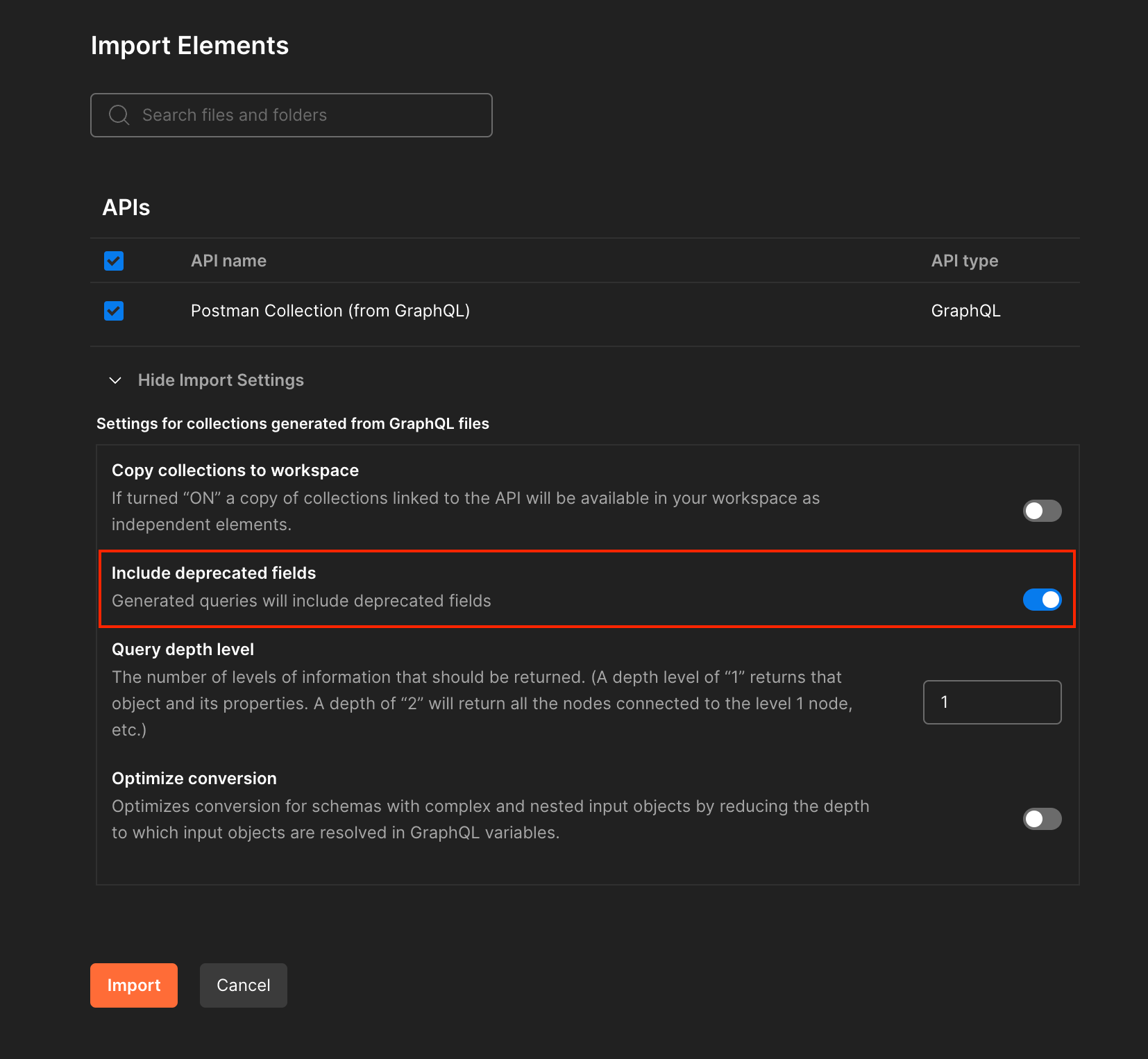Uncheck the Postman Collection (from GraphQL) checkbox

click(x=114, y=311)
